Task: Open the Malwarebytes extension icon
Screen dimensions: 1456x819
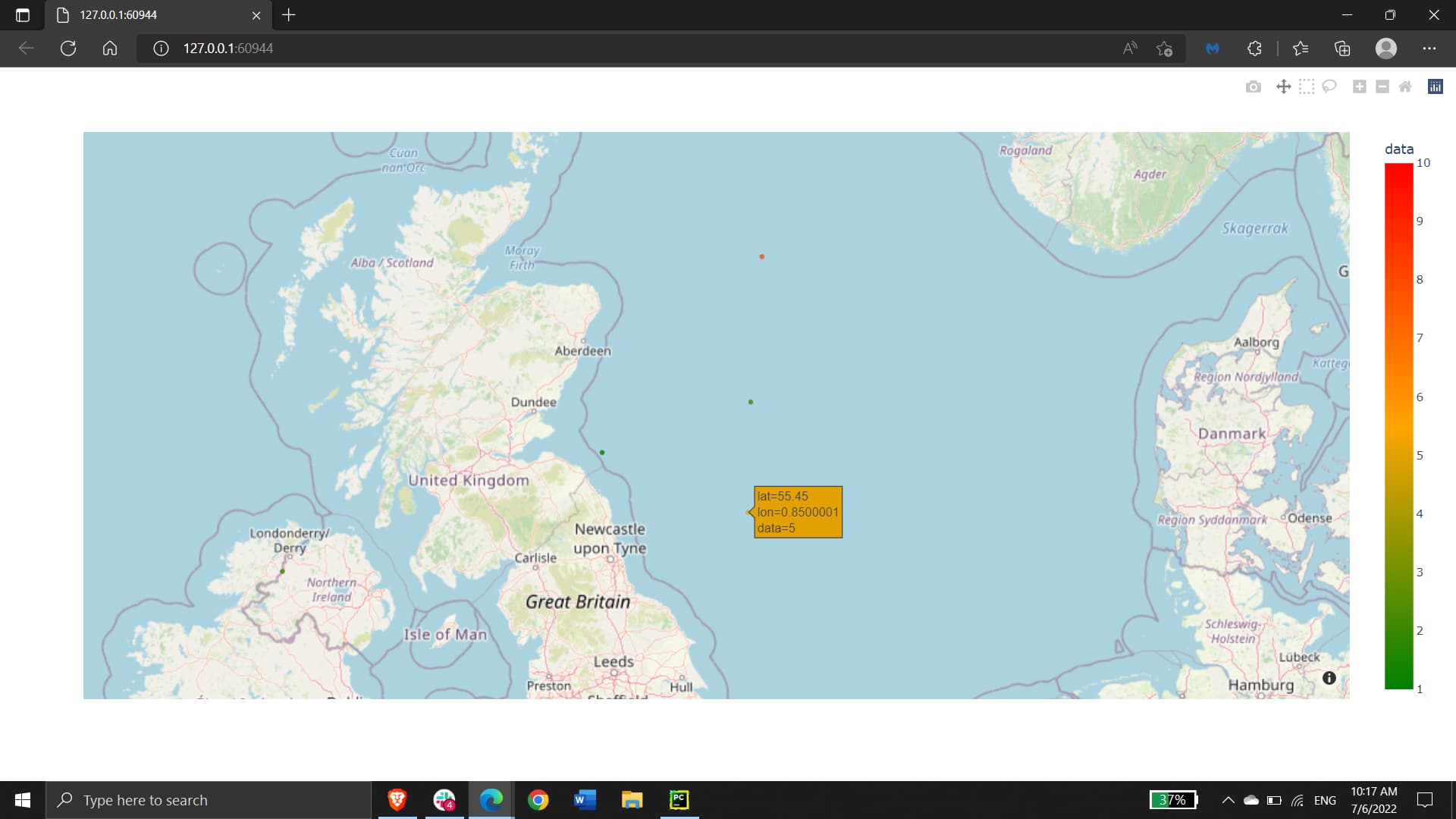Action: [x=1212, y=49]
